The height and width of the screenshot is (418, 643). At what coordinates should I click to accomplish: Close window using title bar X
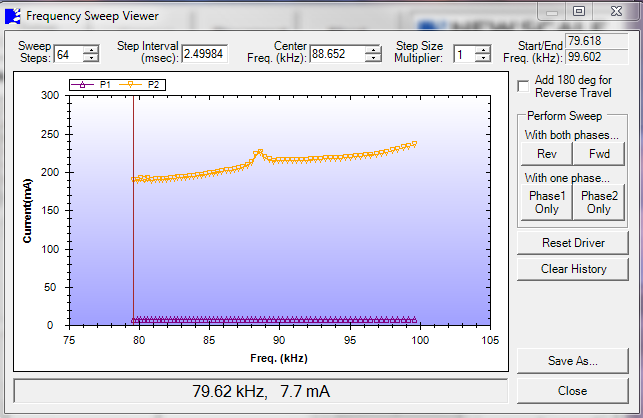point(616,11)
